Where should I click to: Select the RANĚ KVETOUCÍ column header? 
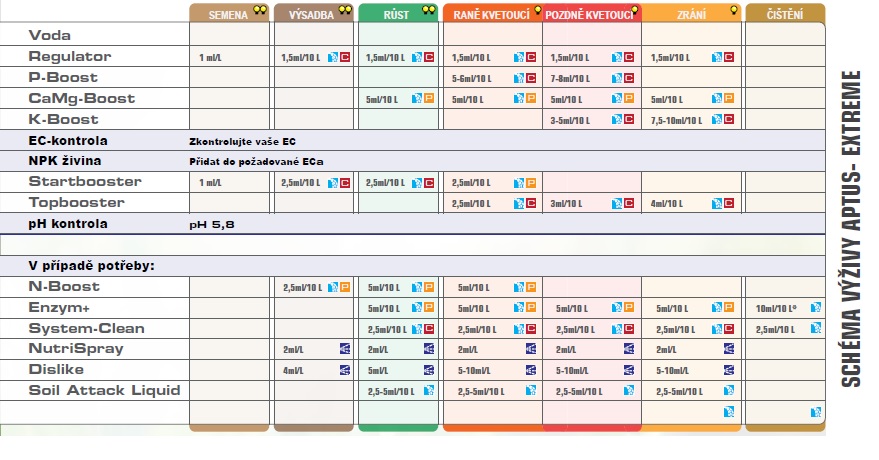[493, 13]
